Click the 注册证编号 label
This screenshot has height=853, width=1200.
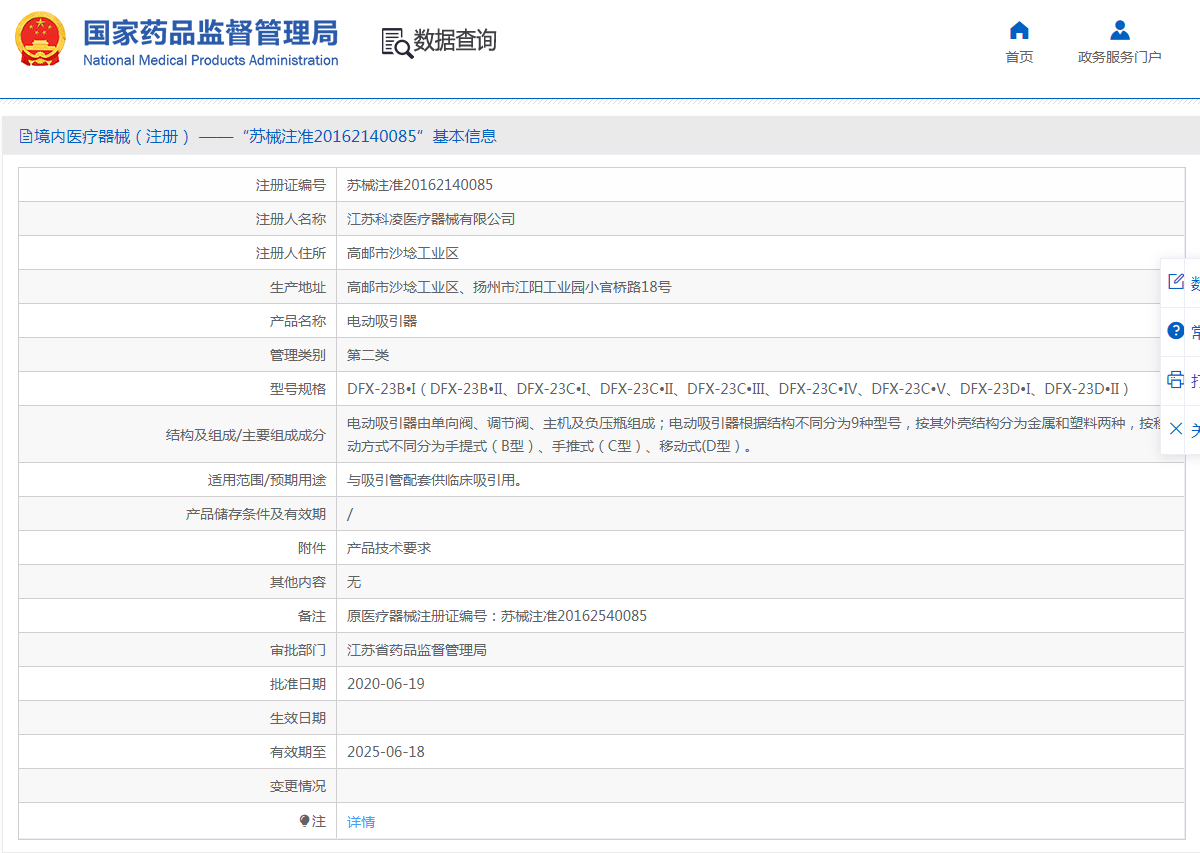click(x=291, y=185)
